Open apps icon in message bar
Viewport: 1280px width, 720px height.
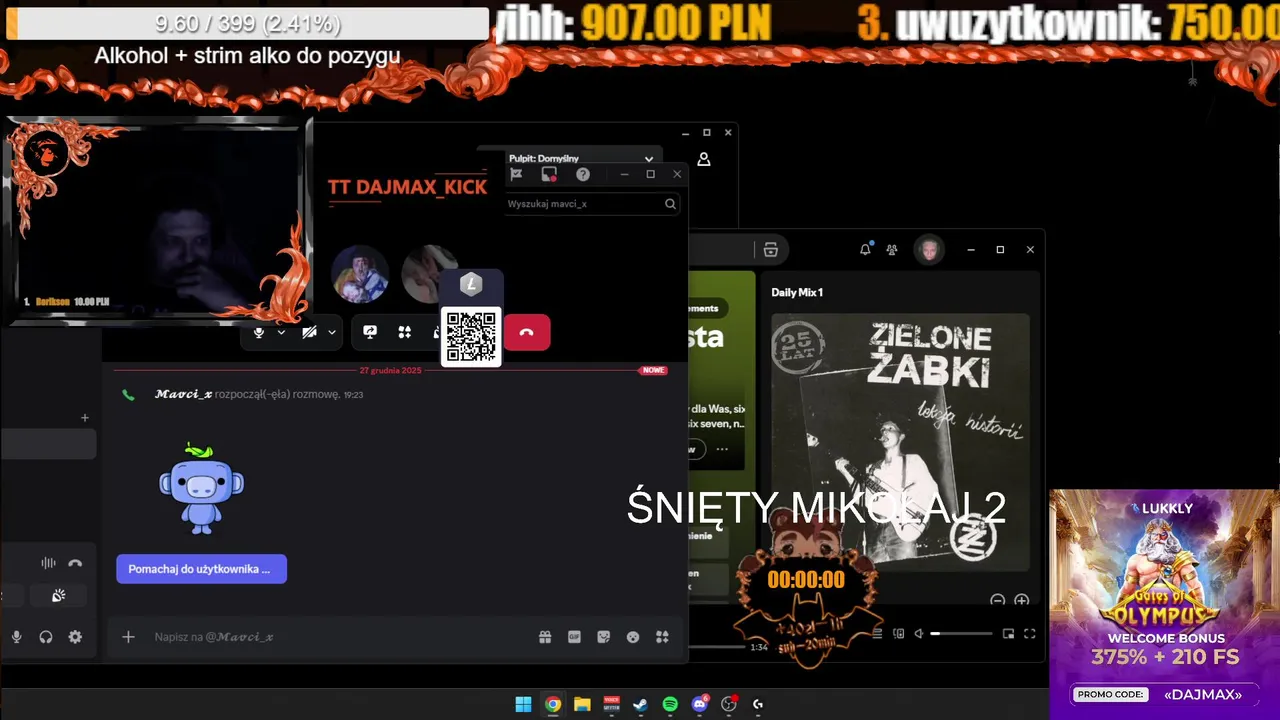click(x=662, y=637)
